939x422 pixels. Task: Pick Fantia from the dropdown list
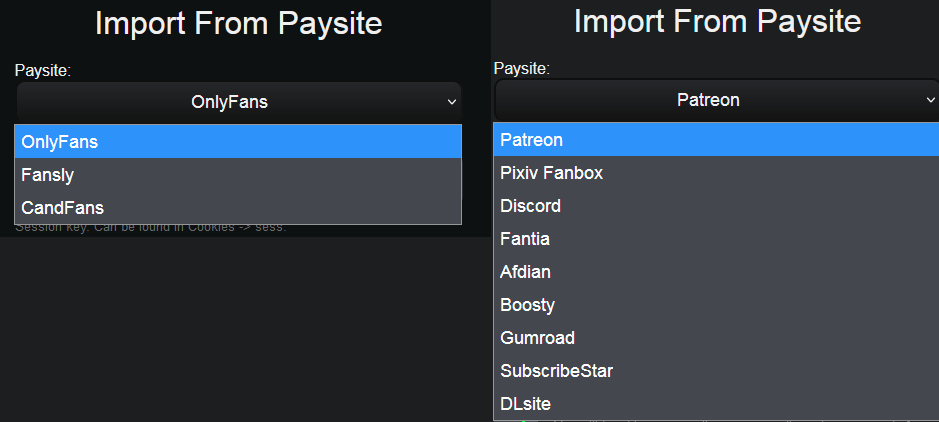point(716,239)
